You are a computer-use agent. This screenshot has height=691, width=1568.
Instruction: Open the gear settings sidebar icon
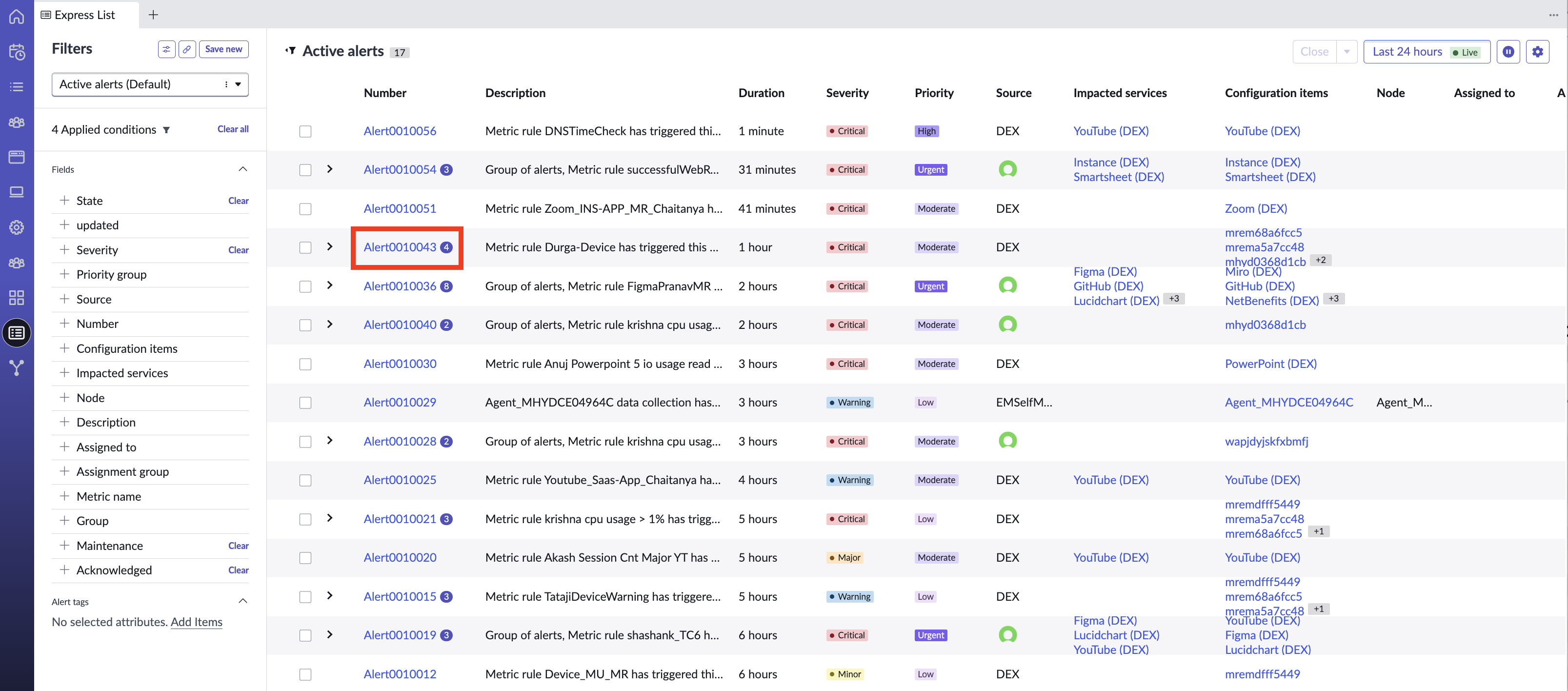point(17,228)
